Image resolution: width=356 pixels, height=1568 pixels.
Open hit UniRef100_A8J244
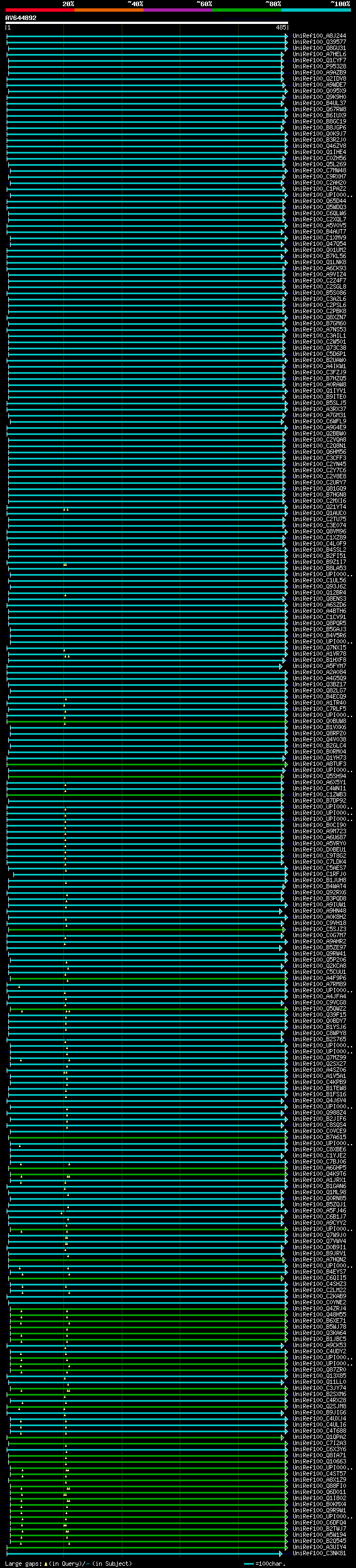(319, 36)
